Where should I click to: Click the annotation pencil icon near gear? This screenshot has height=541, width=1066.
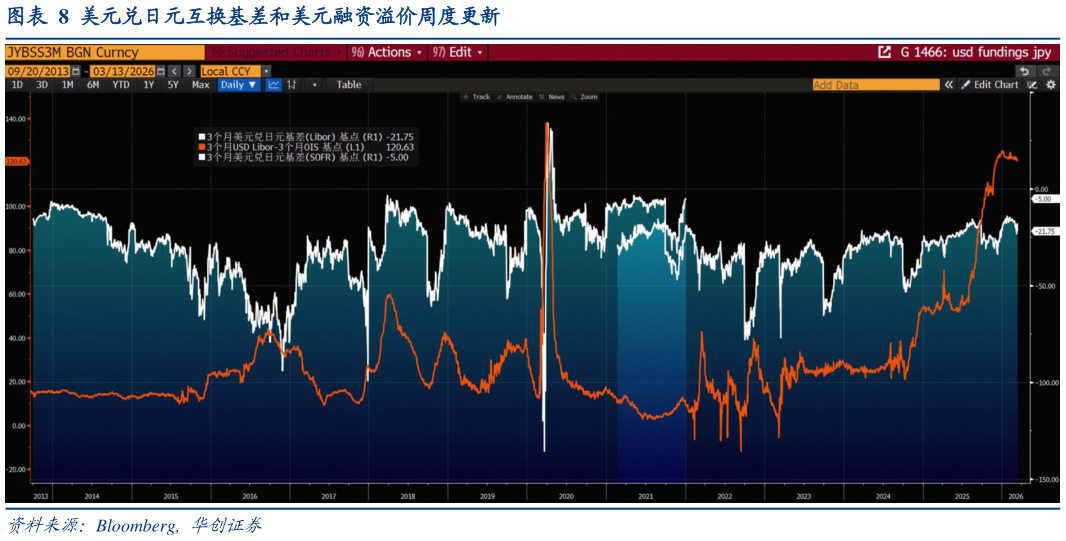[1033, 85]
